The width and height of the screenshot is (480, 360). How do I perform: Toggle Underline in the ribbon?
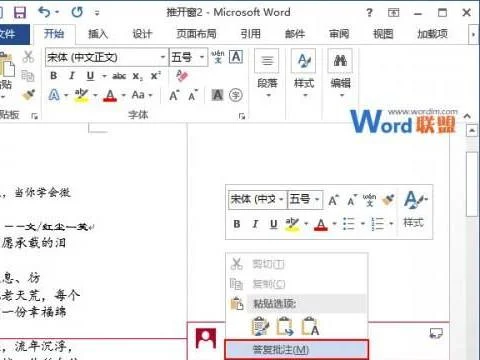[90, 76]
